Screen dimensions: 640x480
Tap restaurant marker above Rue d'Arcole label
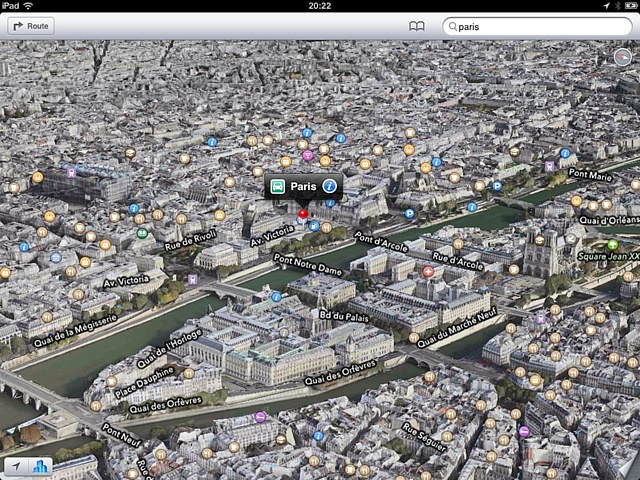pyautogui.click(x=458, y=244)
